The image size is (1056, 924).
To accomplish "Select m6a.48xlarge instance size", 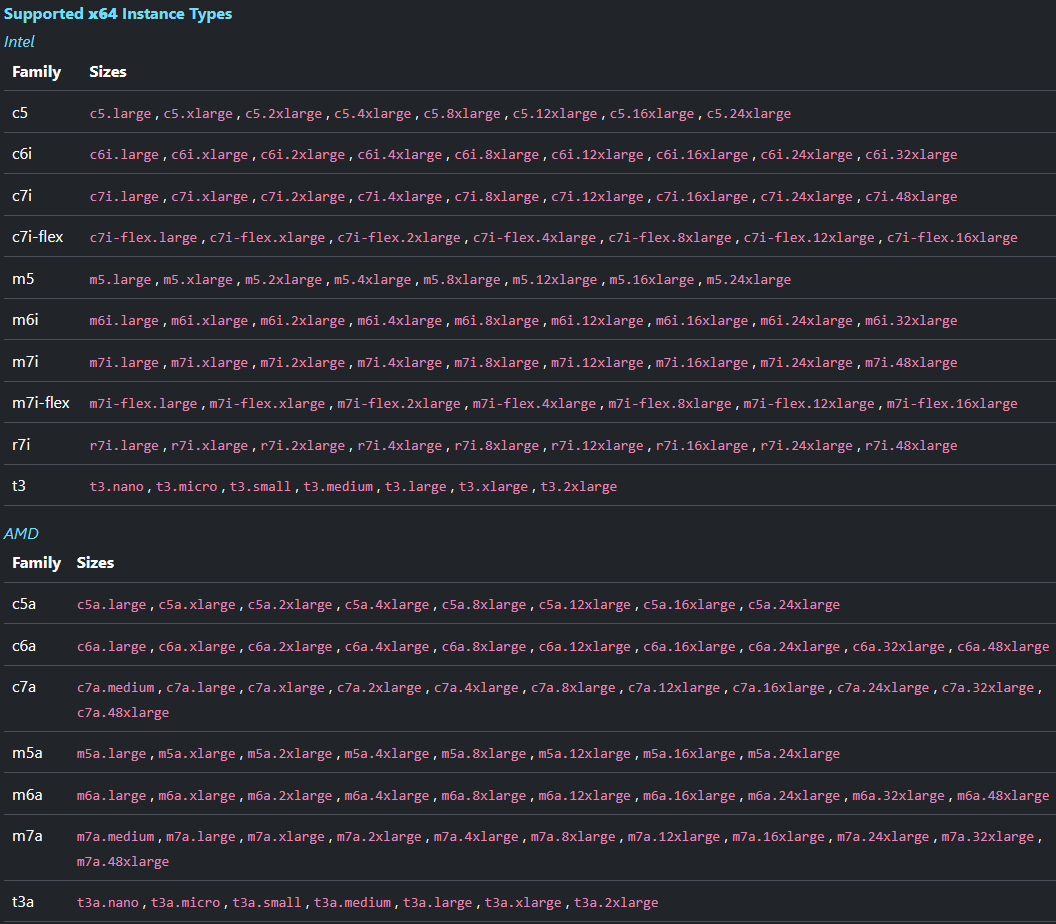I will (x=1003, y=795).
